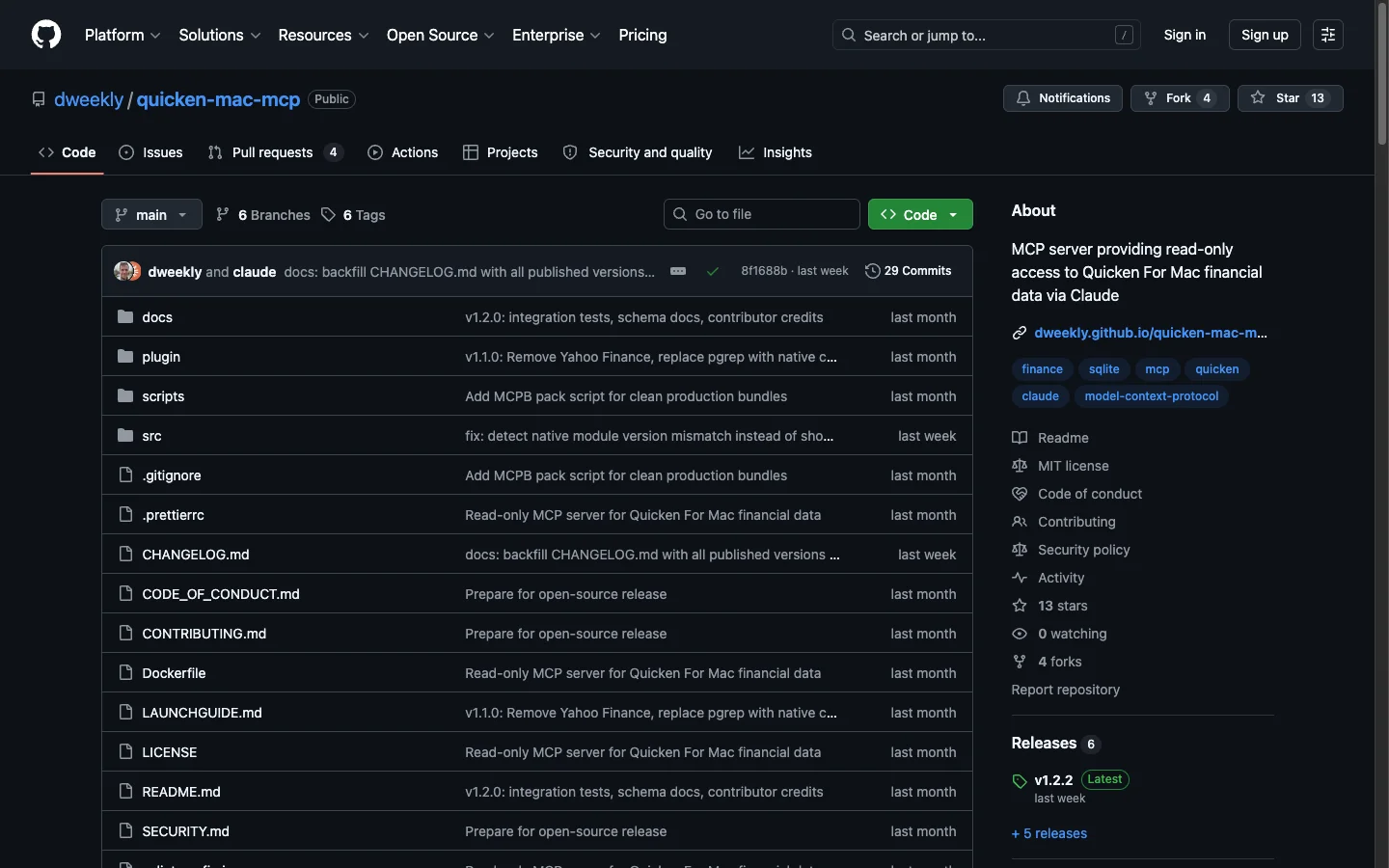The width and height of the screenshot is (1389, 868).
Task: Click the Sign up button
Action: pyautogui.click(x=1265, y=35)
